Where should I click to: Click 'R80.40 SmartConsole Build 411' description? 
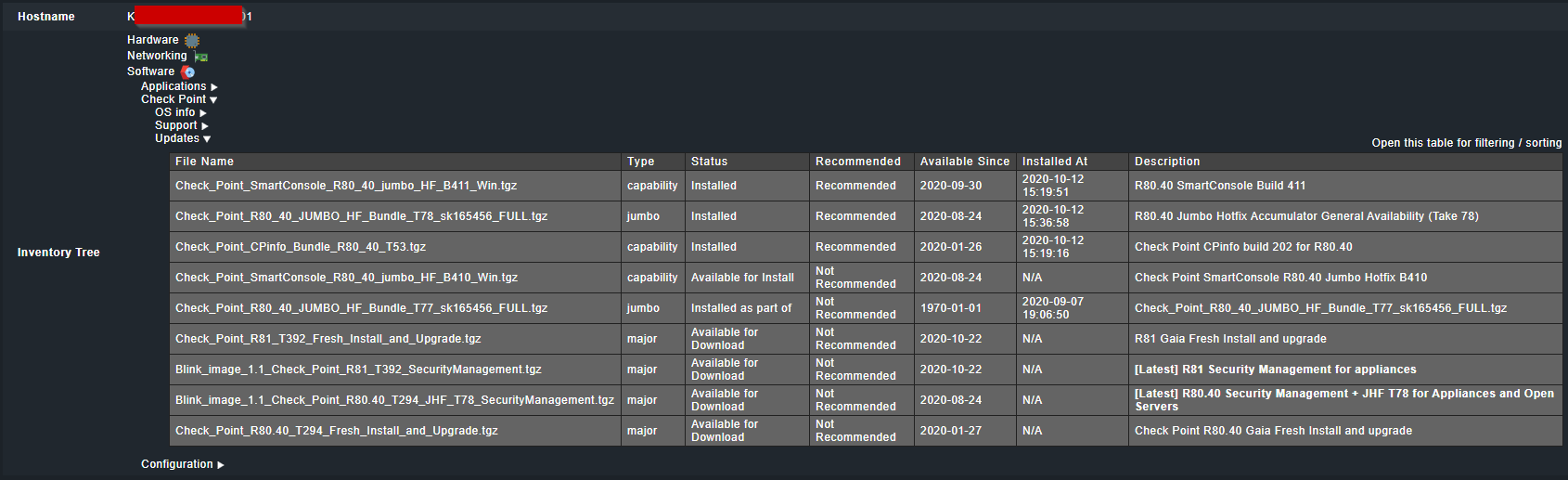click(1220, 186)
